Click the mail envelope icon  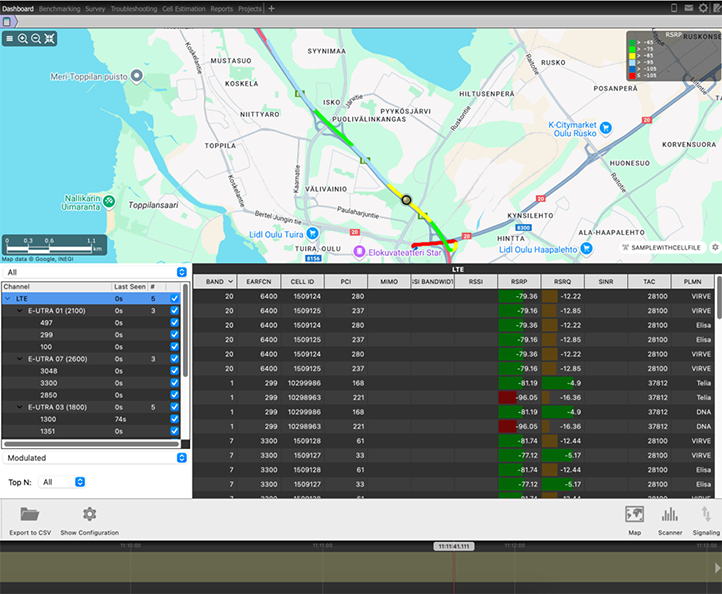689,8
